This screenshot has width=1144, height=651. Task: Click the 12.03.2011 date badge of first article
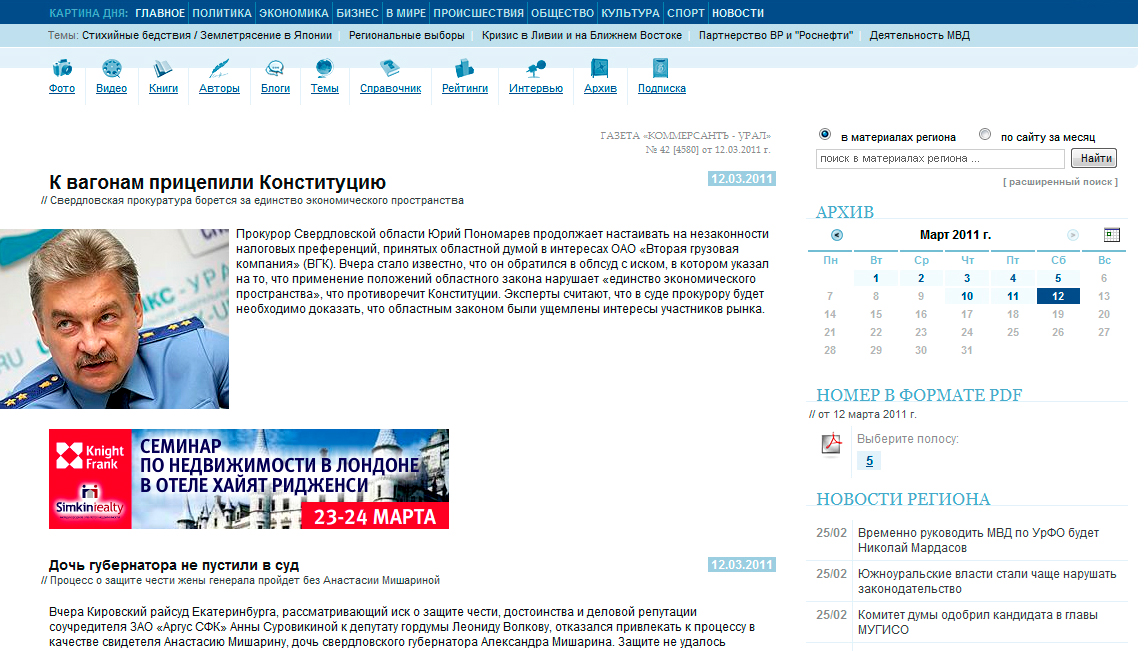tap(741, 179)
